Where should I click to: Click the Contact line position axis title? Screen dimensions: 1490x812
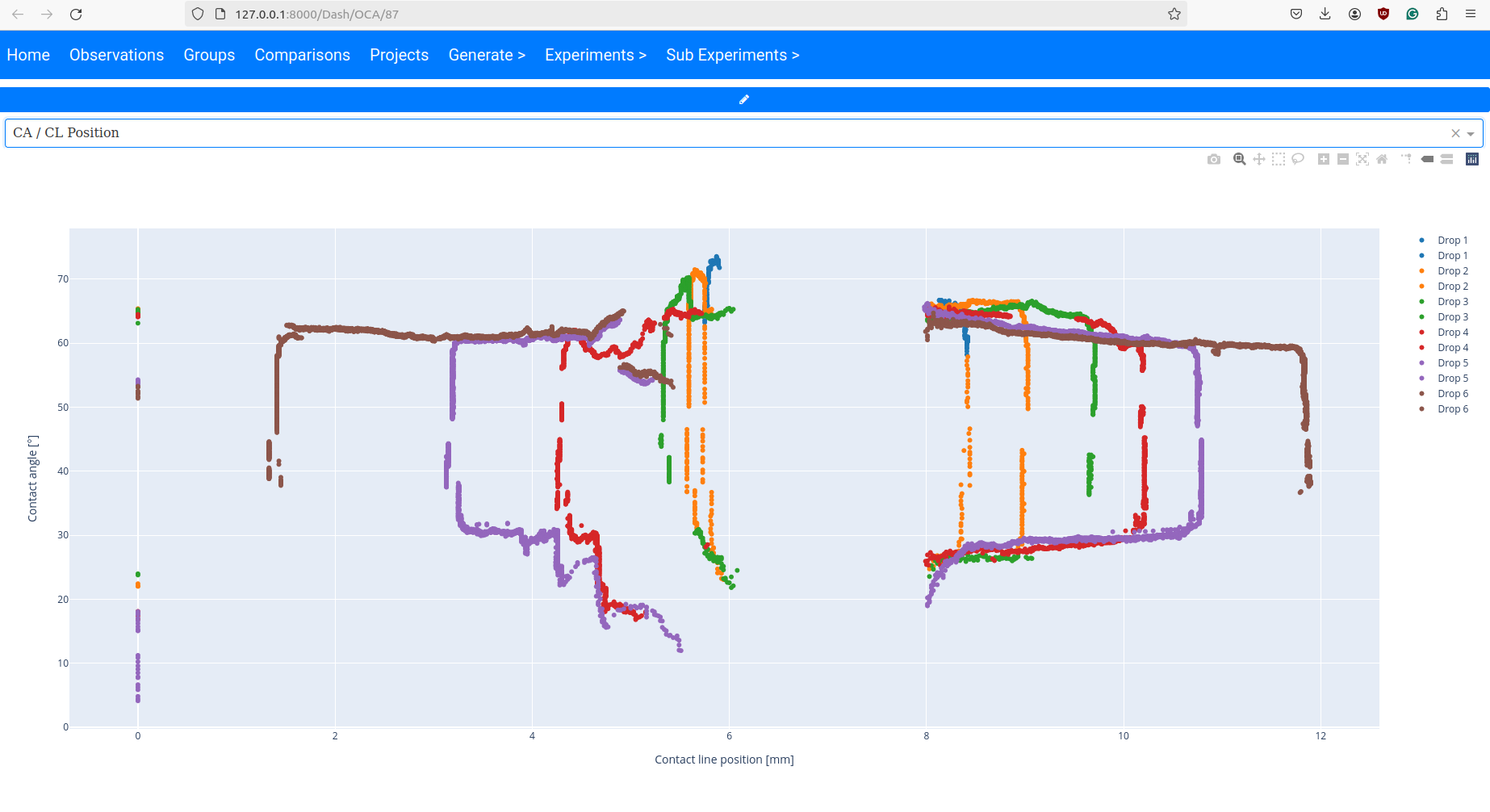724,760
